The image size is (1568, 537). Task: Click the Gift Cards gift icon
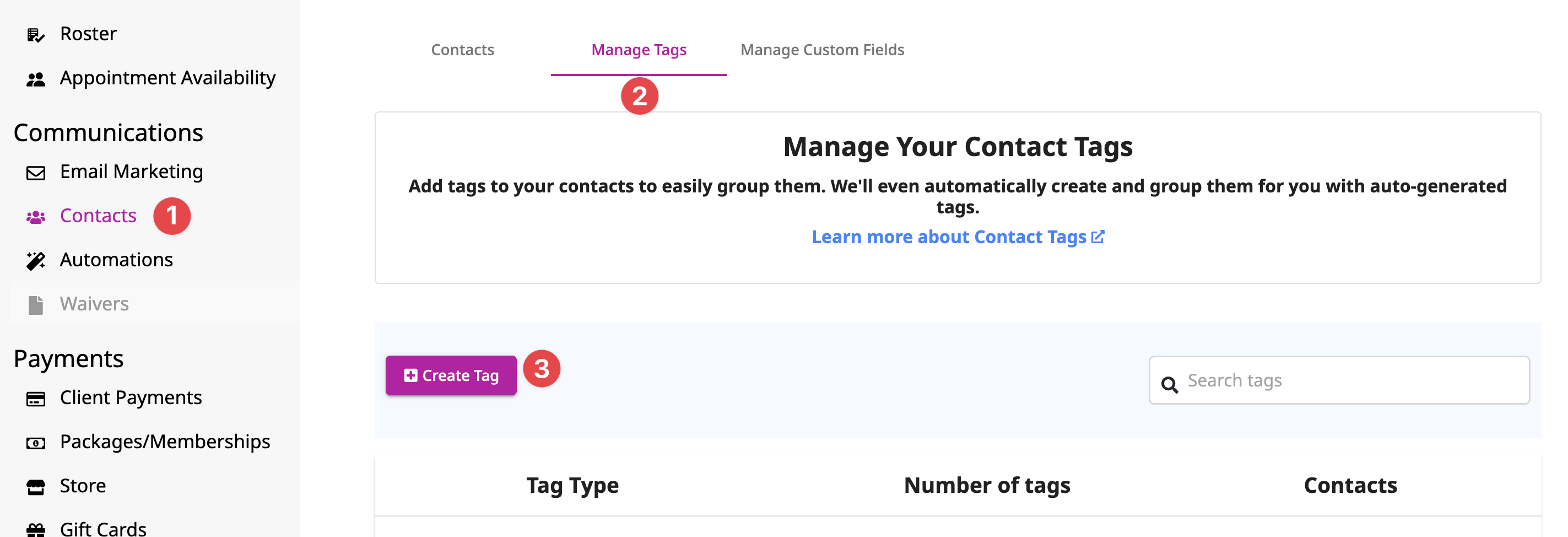[x=35, y=530]
